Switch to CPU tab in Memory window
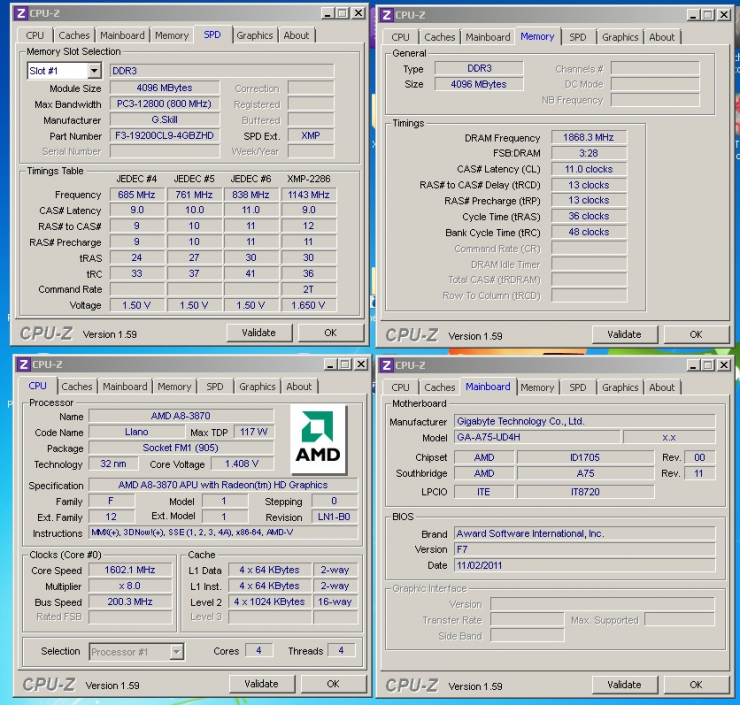740x705 pixels. [x=400, y=37]
